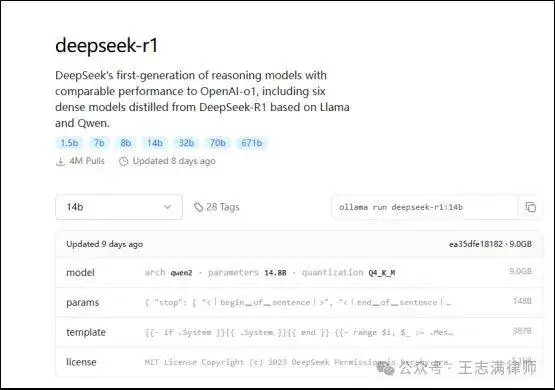This screenshot has height=390, width=555.
Task: Select the 1.5b size tag
Action: click(69, 143)
